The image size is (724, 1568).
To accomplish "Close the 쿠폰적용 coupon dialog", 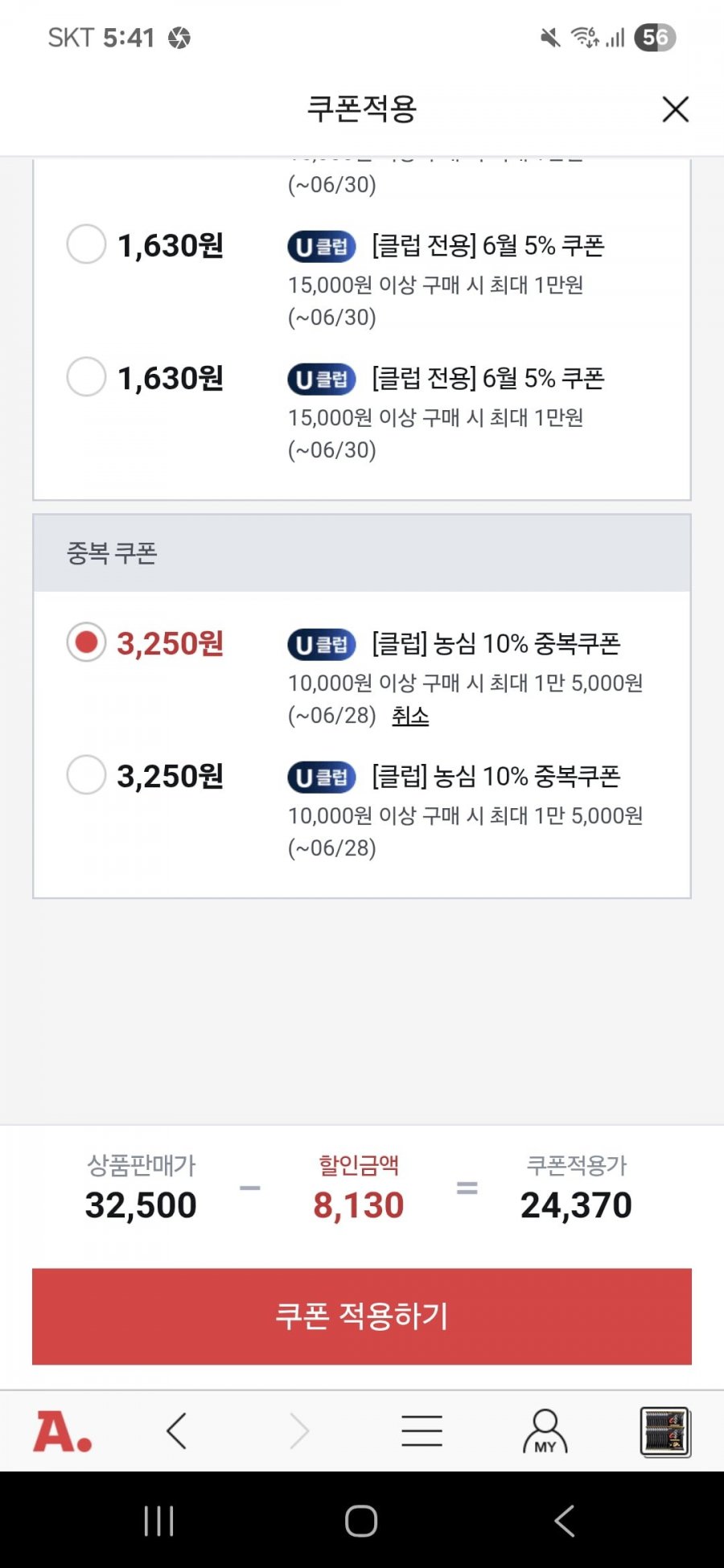I will click(675, 109).
